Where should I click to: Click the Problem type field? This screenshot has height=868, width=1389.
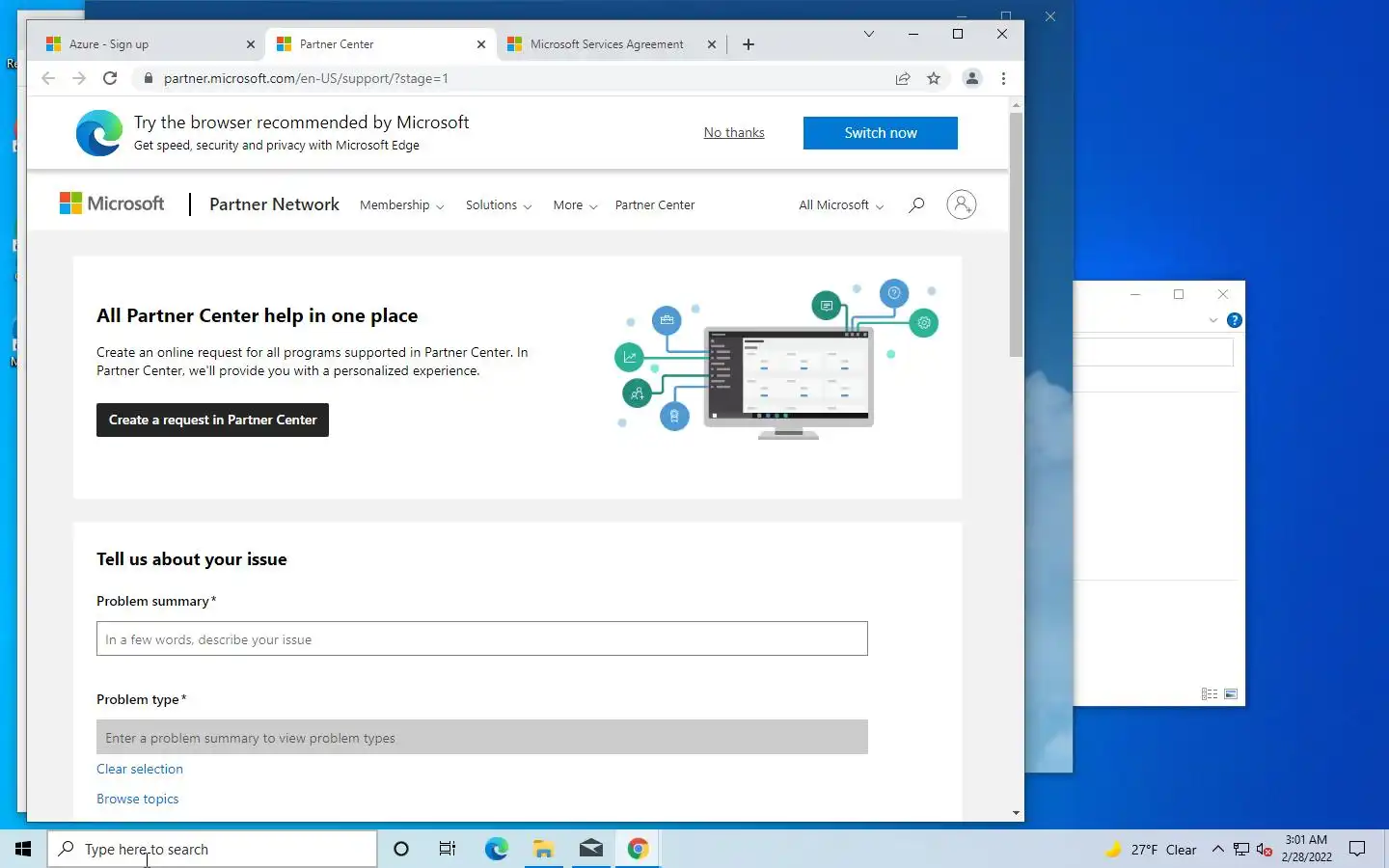482,737
